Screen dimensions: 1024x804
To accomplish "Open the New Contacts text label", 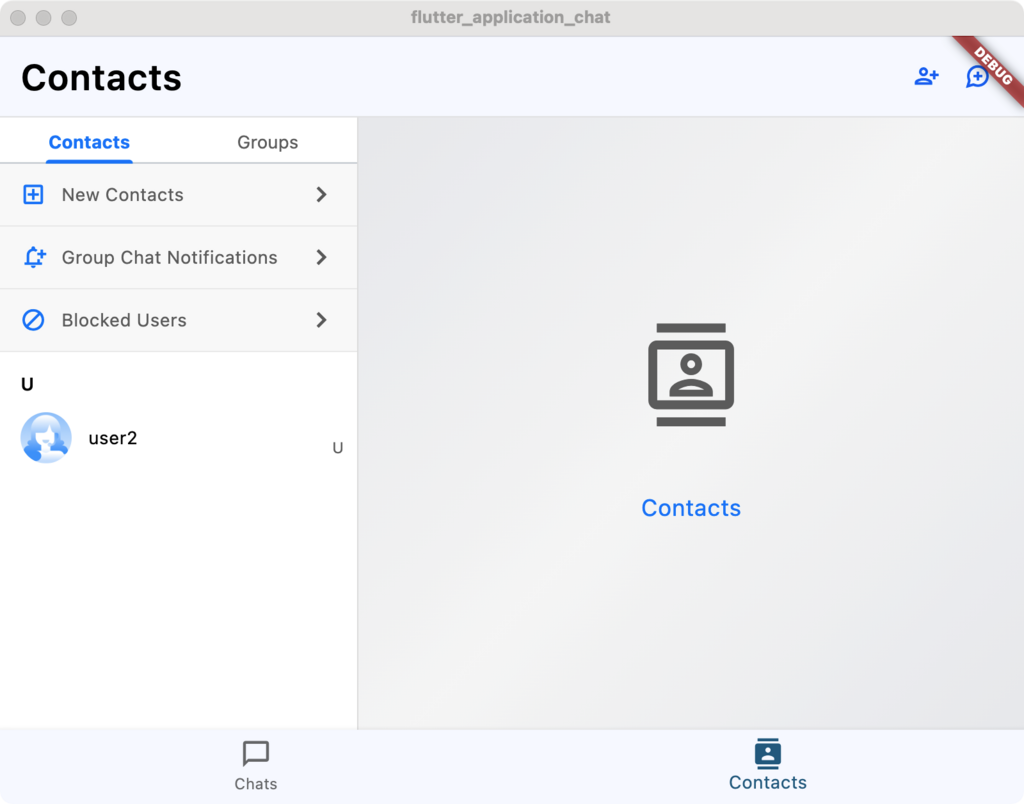I will 122,195.
